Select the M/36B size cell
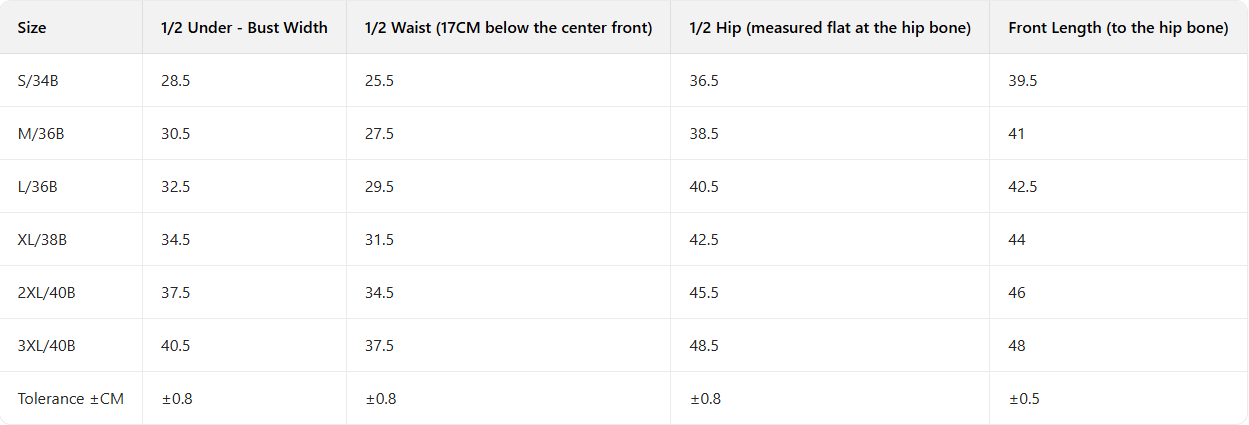This screenshot has height=425, width=1249. (41, 134)
